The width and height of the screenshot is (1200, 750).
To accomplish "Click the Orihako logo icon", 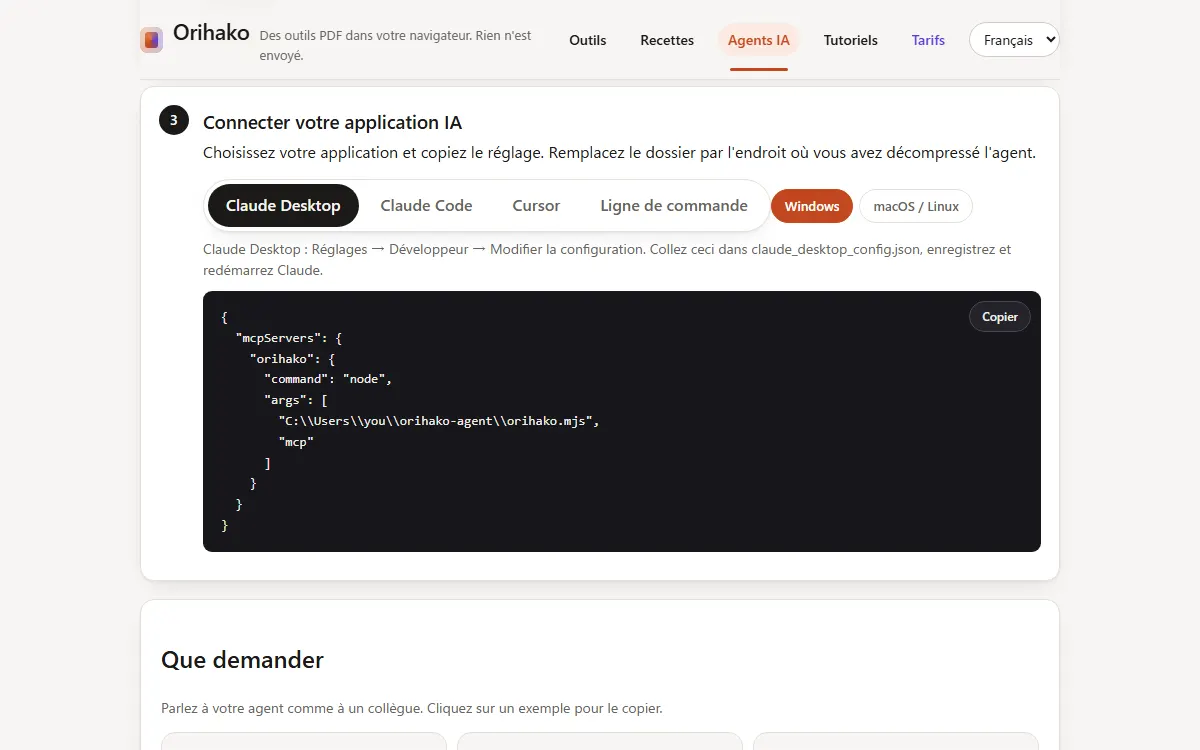I will pyautogui.click(x=151, y=40).
